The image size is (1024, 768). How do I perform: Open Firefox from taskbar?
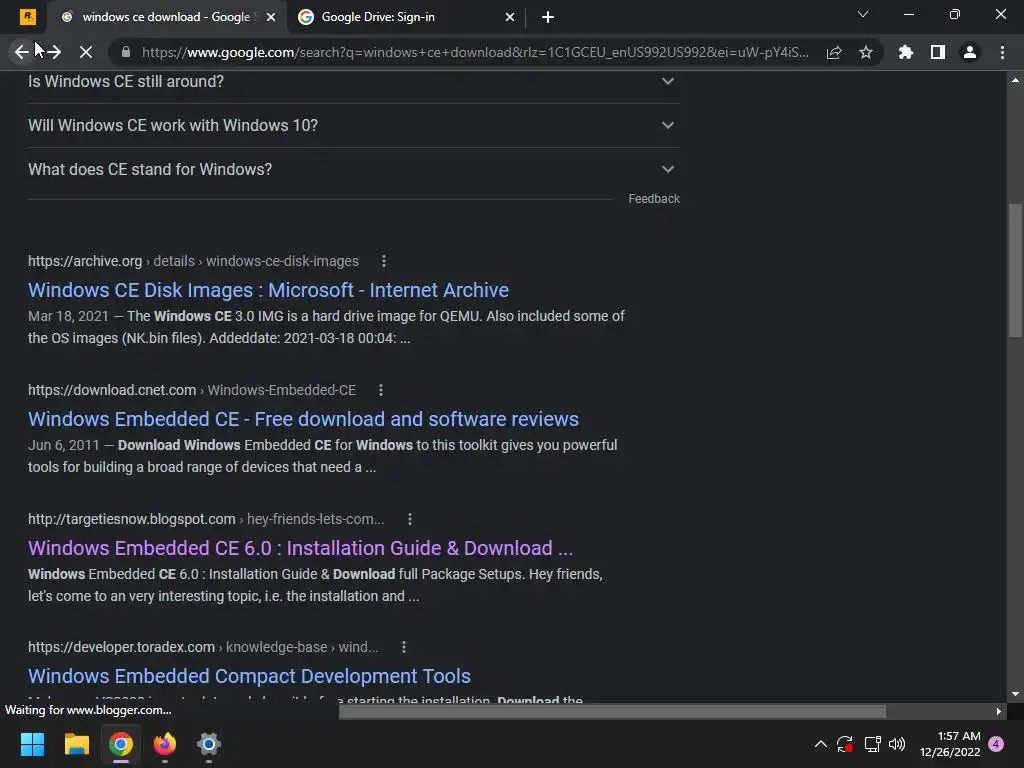point(165,744)
